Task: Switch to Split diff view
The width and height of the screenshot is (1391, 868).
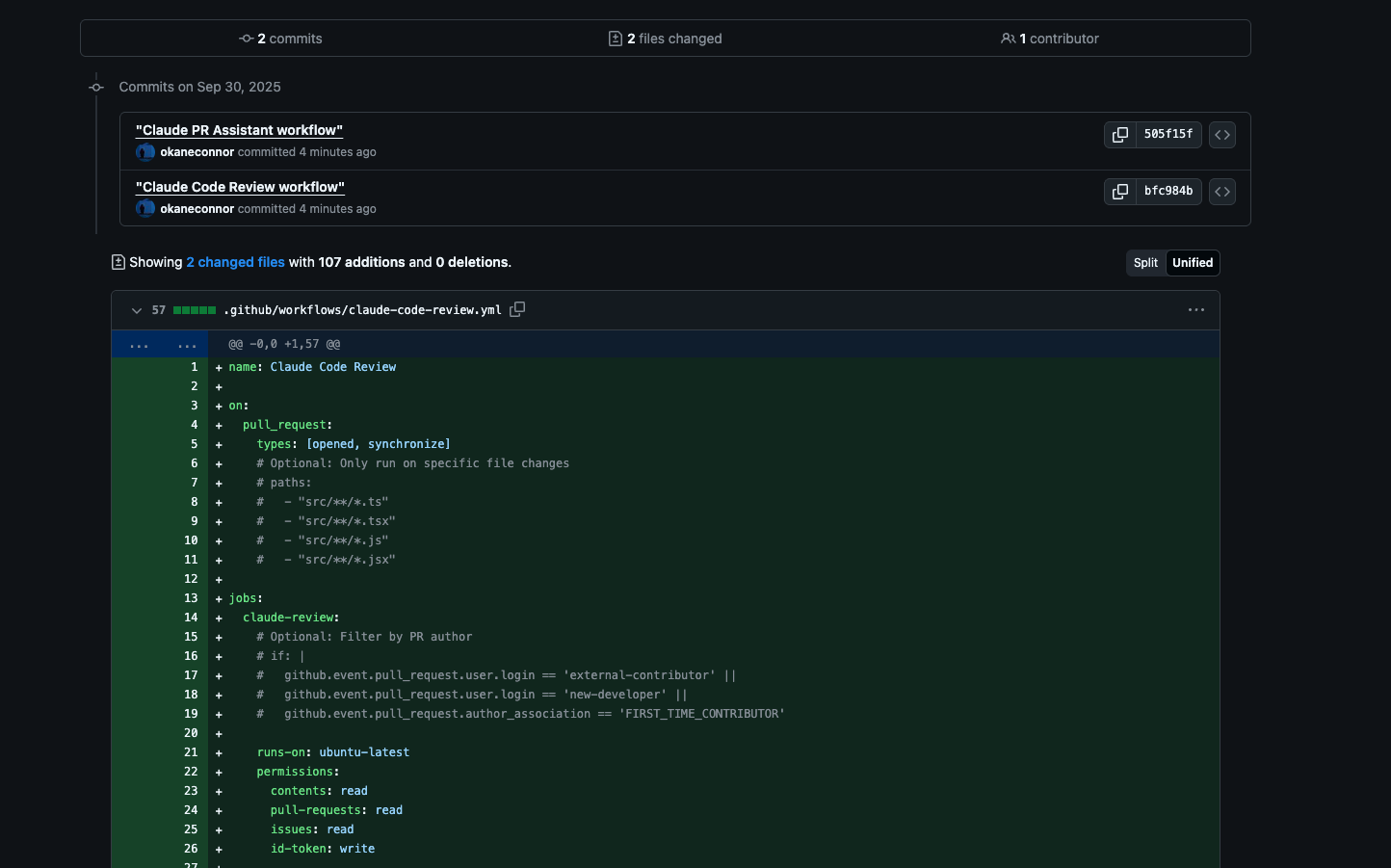Action: (x=1145, y=263)
